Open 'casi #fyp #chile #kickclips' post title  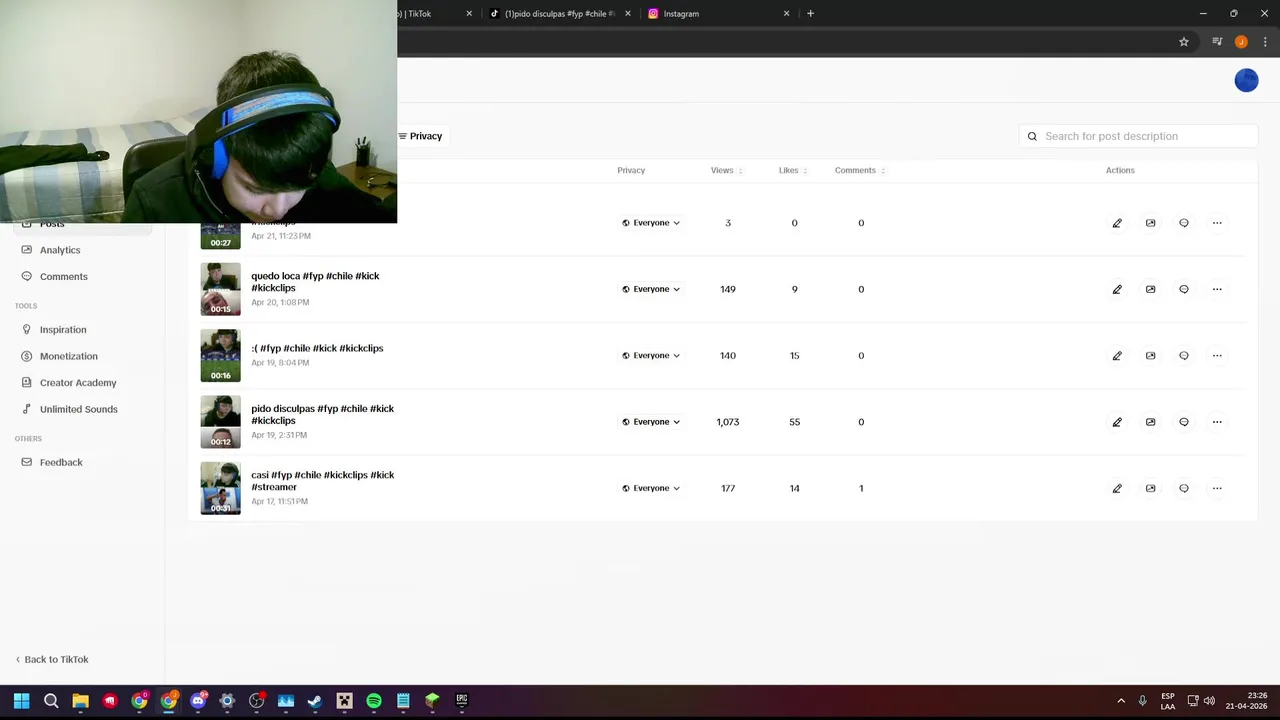pos(322,481)
